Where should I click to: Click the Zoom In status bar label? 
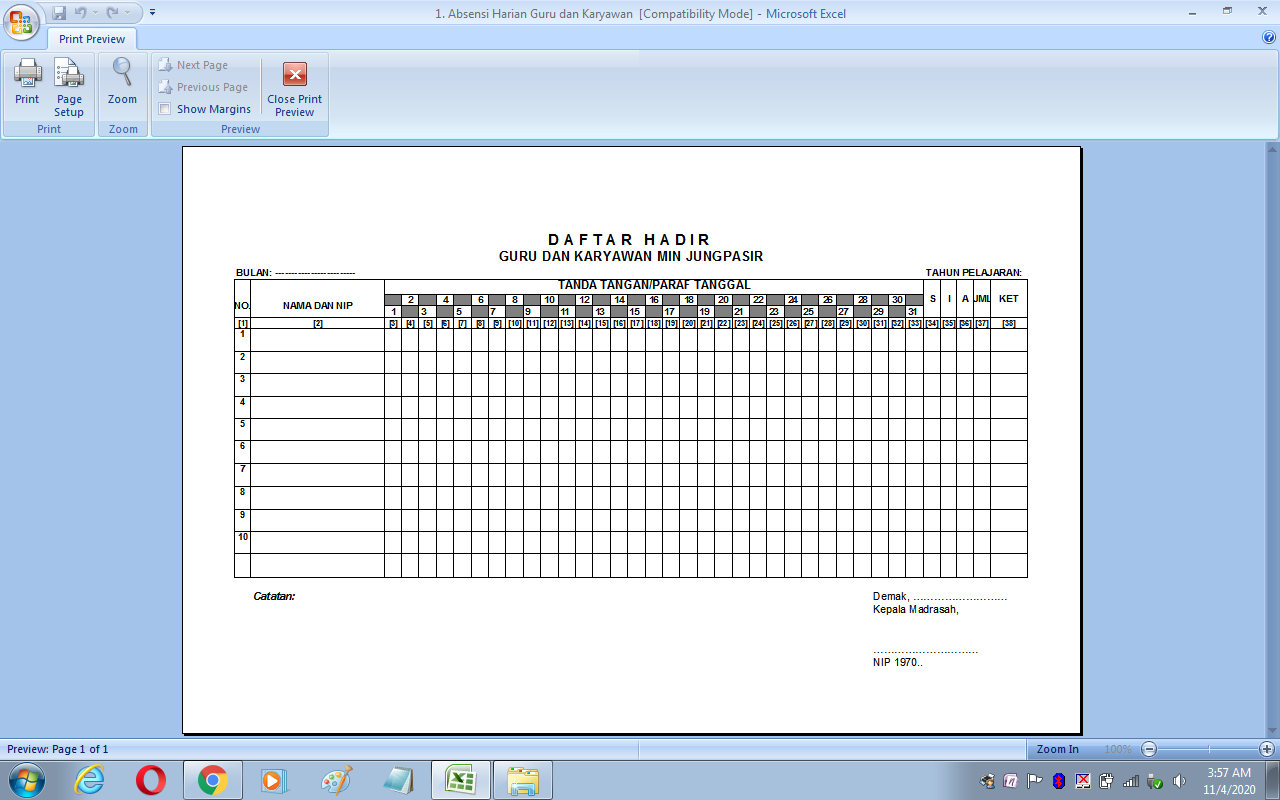pyautogui.click(x=1057, y=749)
